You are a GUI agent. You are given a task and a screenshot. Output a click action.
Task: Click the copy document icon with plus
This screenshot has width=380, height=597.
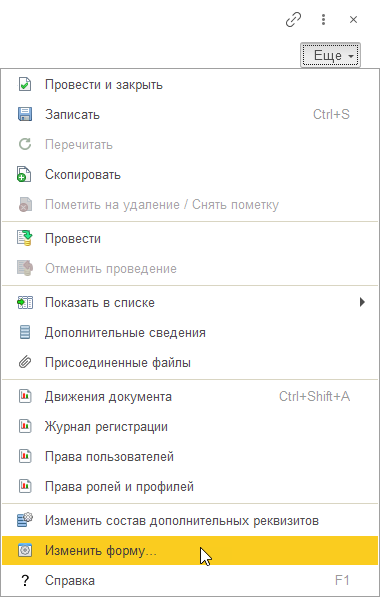pyautogui.click(x=25, y=174)
